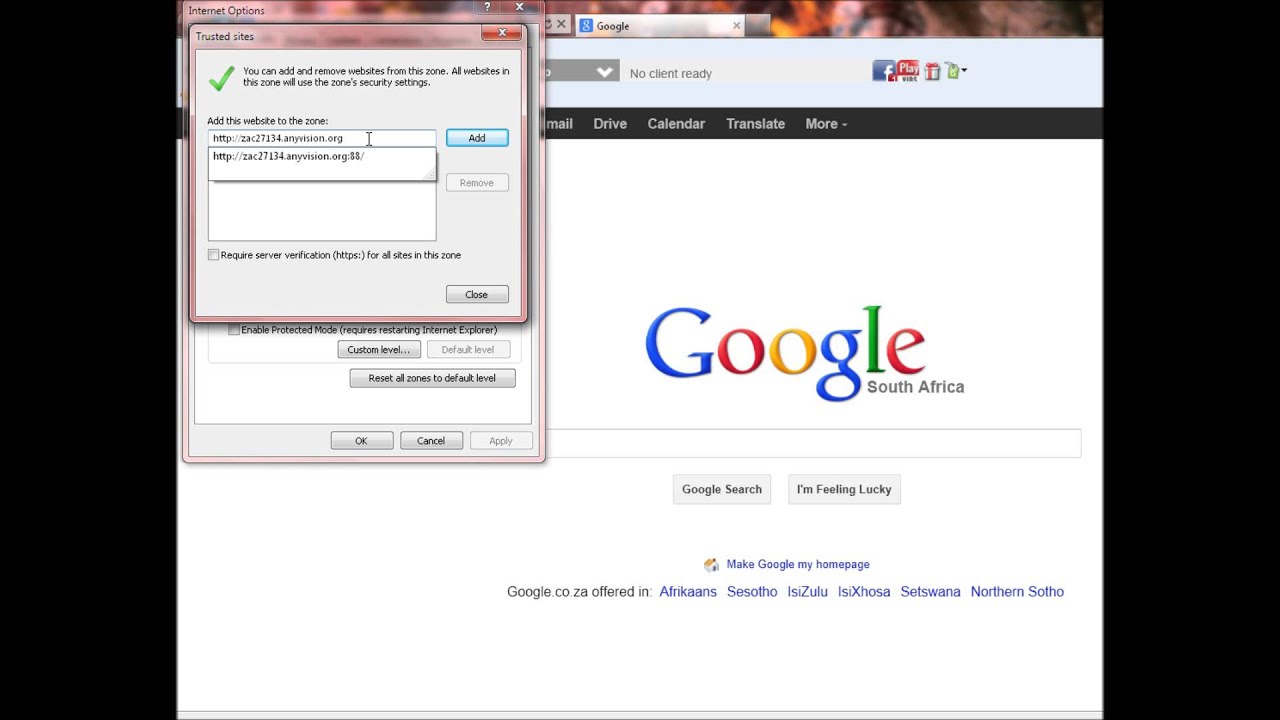Expand the toolbar dropdown chevron before No client ready
Image resolution: width=1280 pixels, height=720 pixels.
[605, 72]
